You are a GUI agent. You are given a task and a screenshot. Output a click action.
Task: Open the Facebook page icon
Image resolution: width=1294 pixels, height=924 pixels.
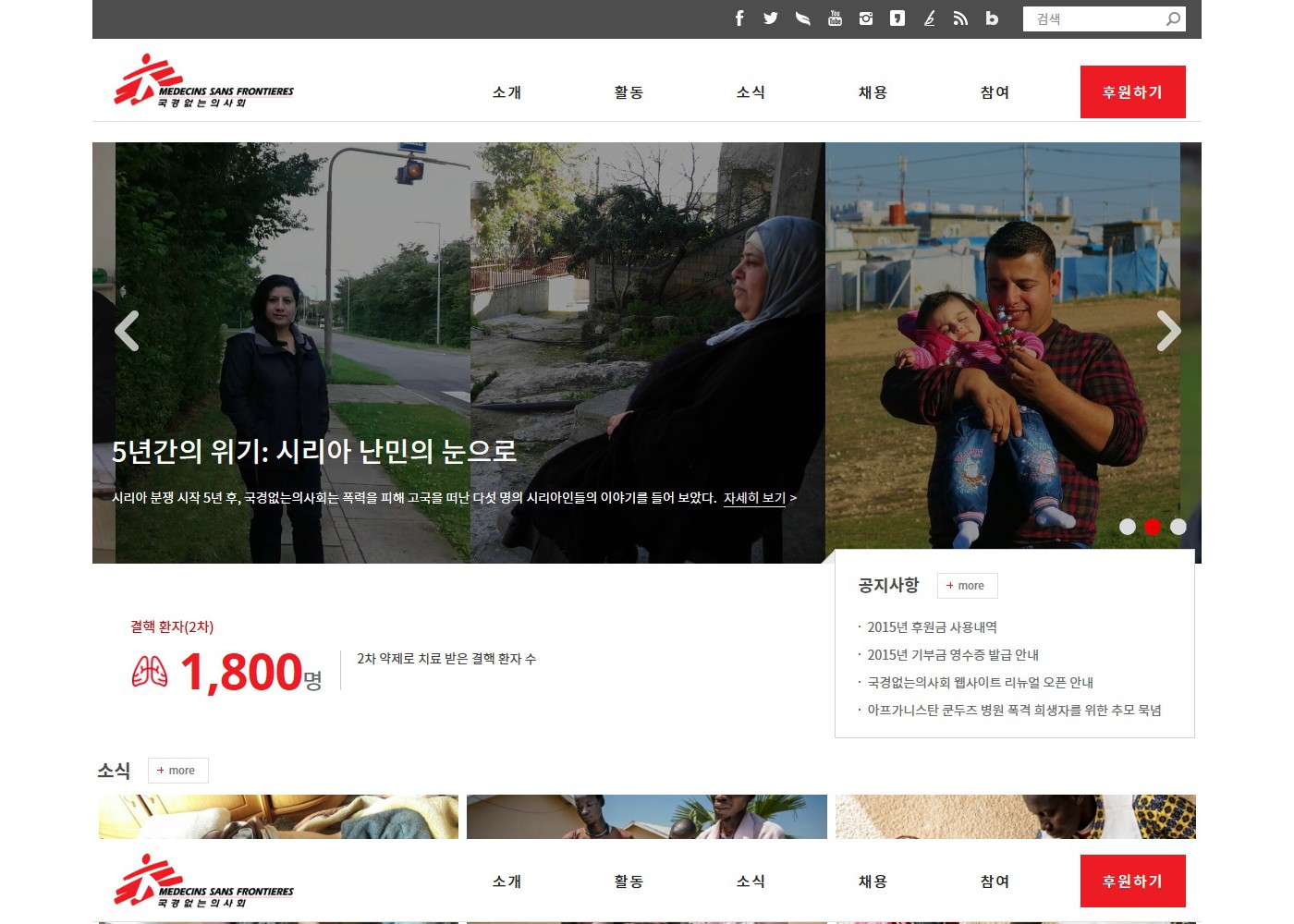pyautogui.click(x=739, y=18)
